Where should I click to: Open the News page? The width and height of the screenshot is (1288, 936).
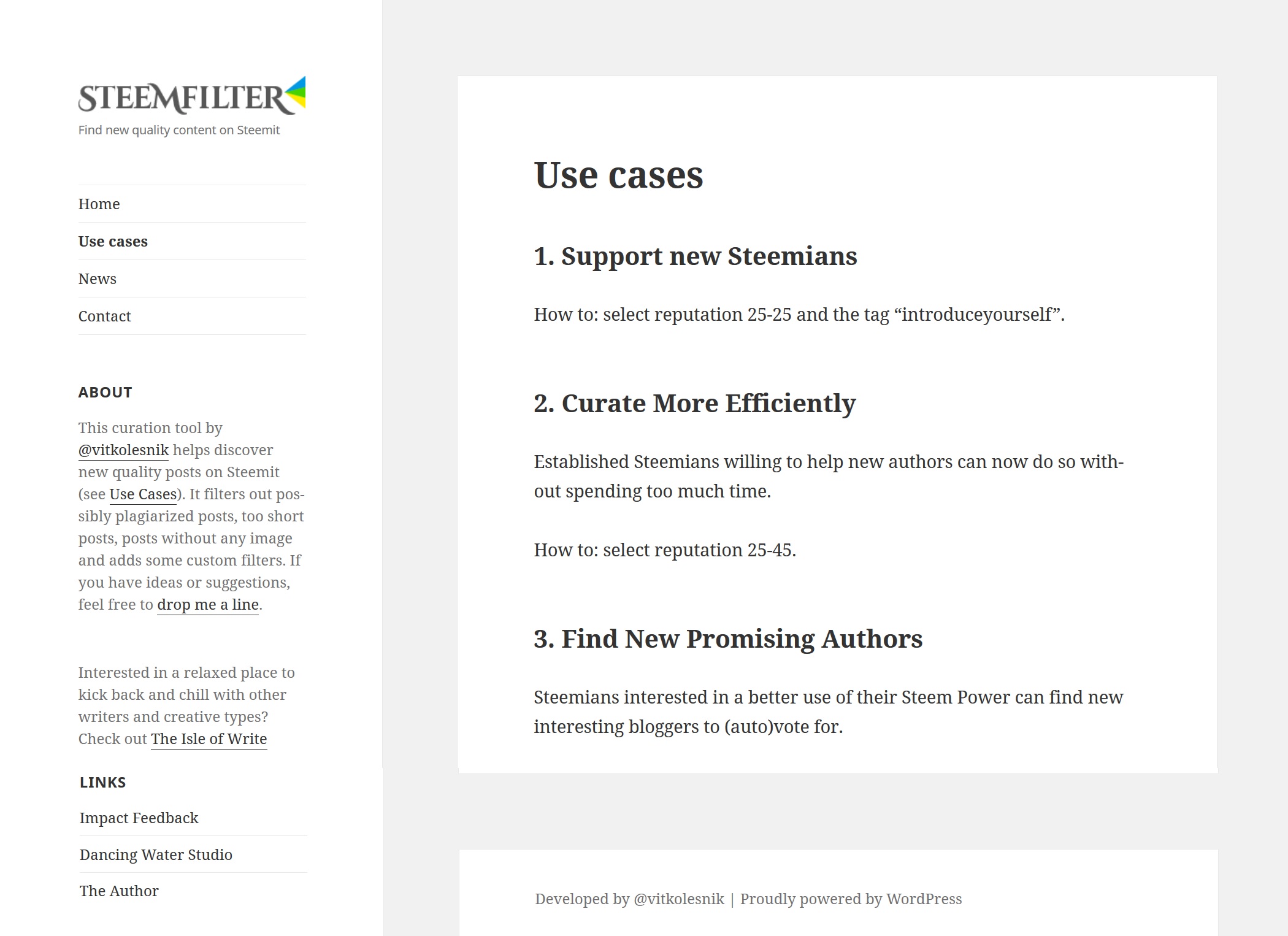tap(97, 278)
